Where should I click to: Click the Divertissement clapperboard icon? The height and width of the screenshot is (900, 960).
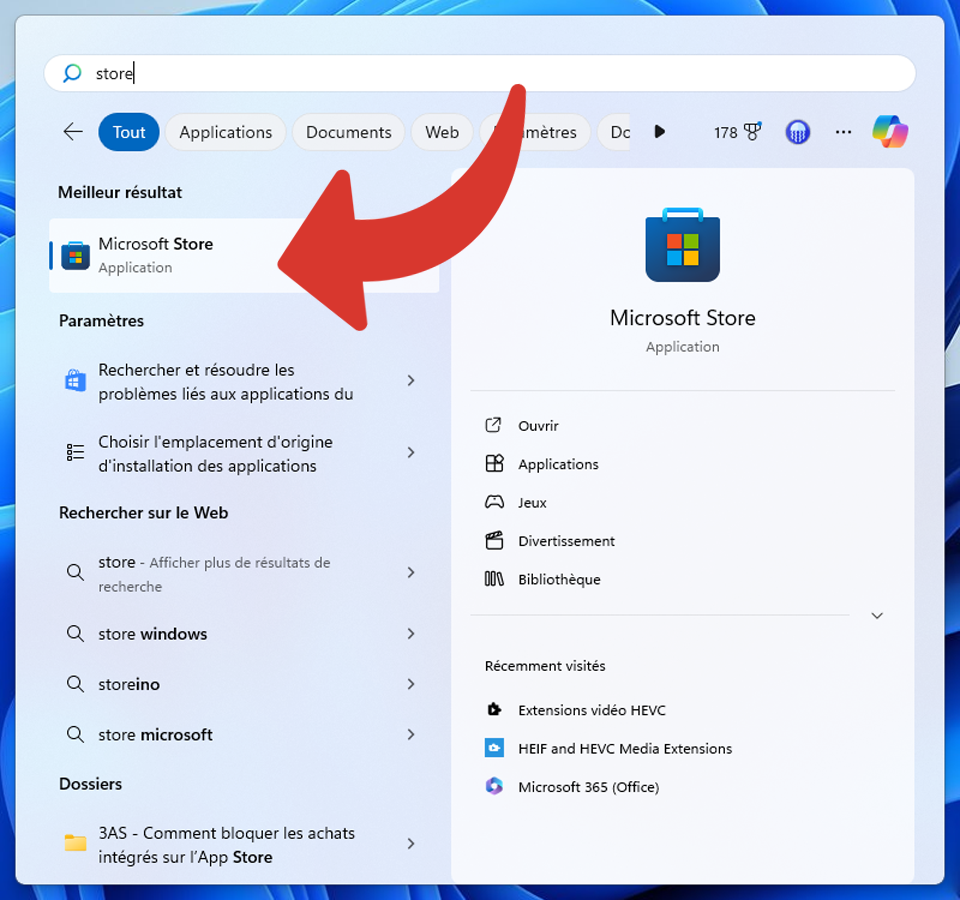point(493,540)
